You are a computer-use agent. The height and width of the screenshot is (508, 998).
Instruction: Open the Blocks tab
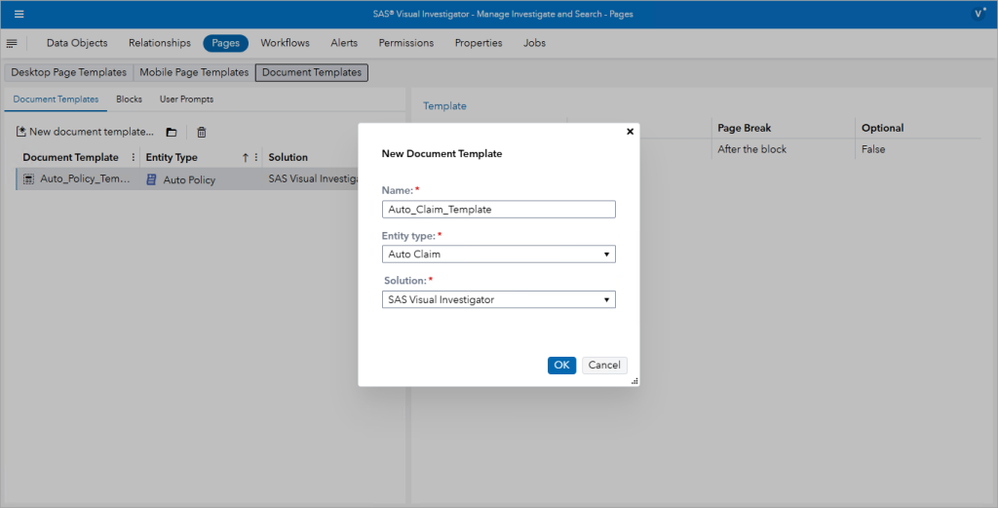click(x=129, y=99)
